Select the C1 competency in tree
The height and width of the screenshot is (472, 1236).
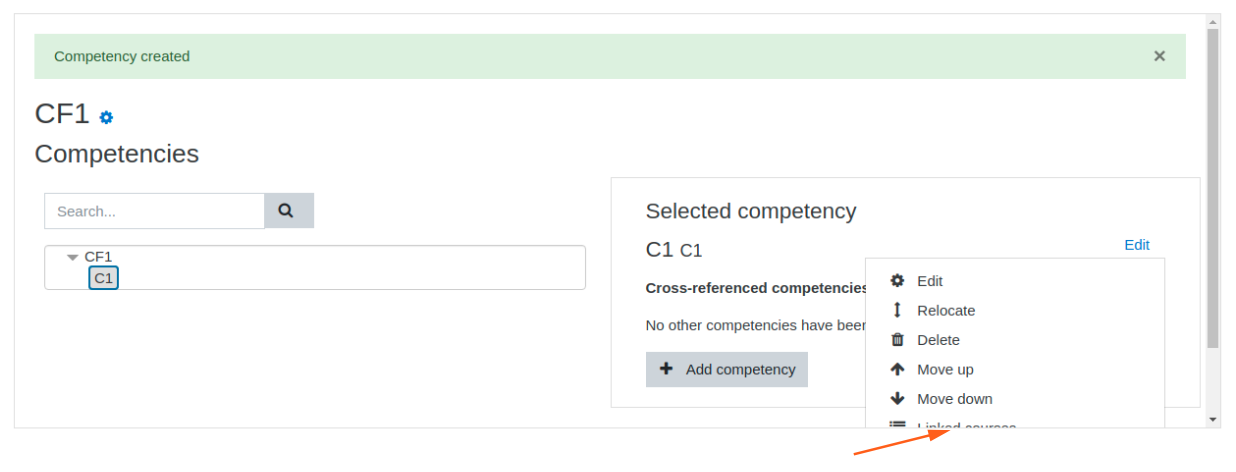tap(104, 278)
